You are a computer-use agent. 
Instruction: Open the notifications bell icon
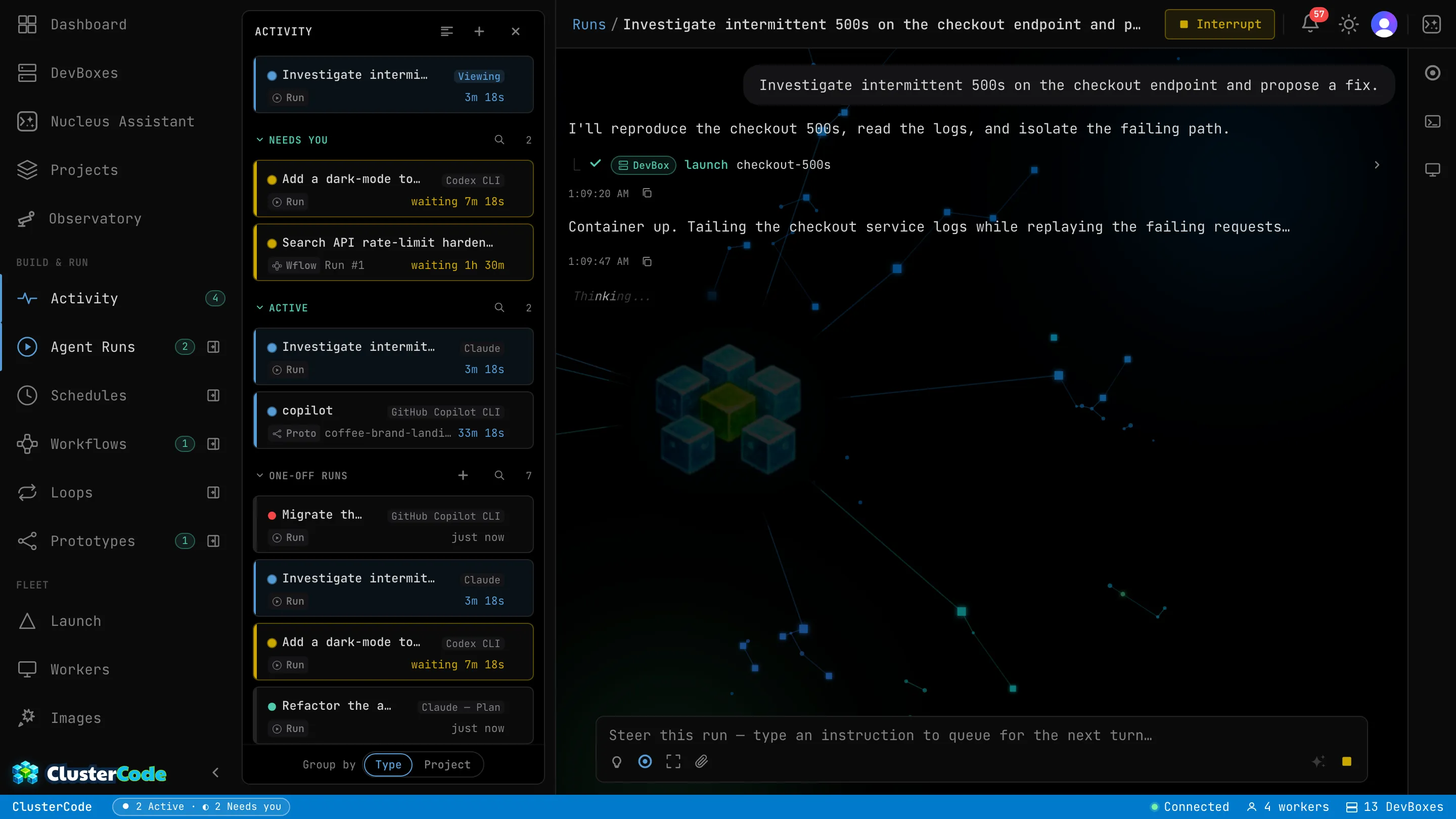1310,24
